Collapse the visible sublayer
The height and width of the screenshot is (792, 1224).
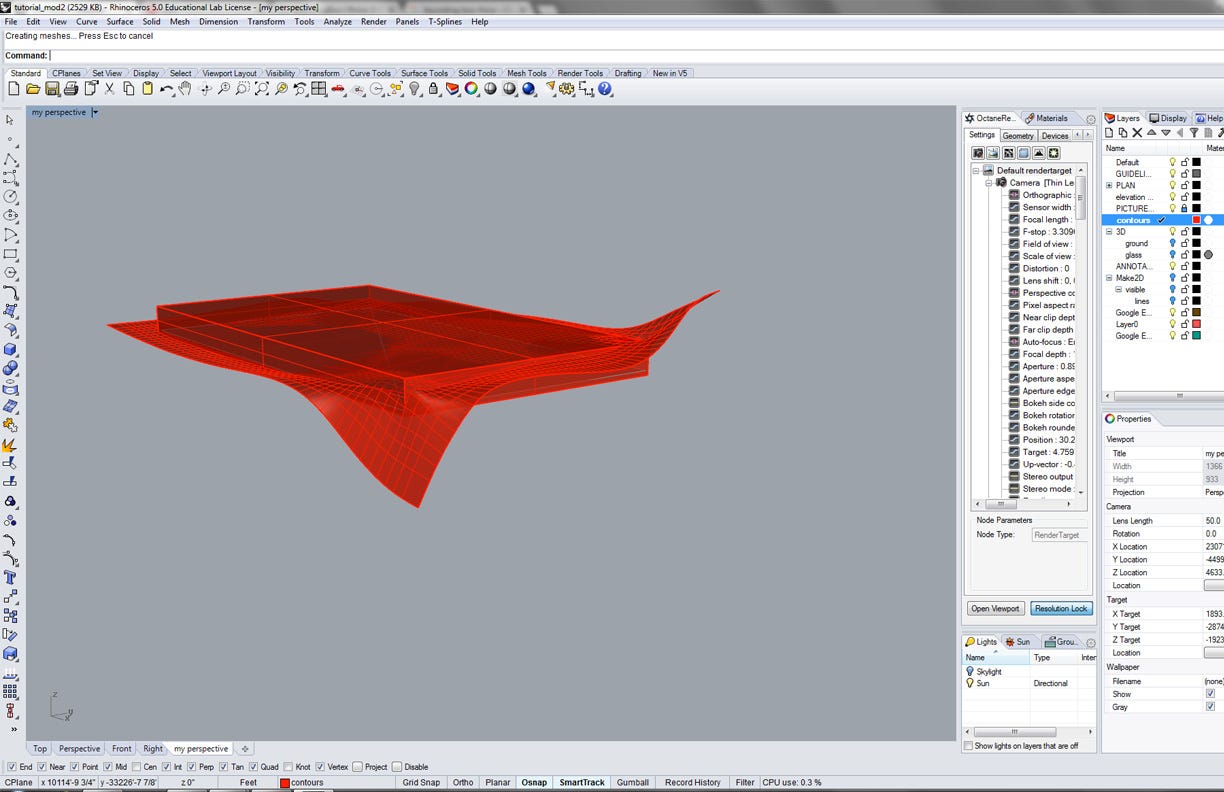(x=1119, y=289)
